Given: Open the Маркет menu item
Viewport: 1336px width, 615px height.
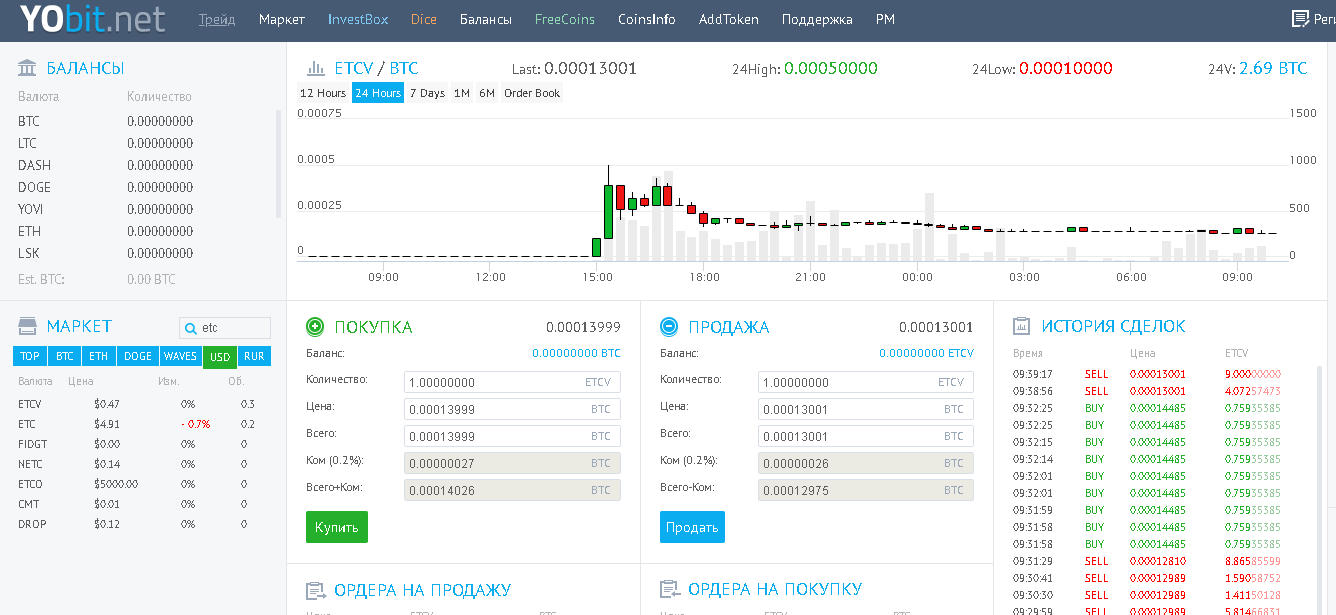Looking at the screenshot, I should [x=282, y=19].
